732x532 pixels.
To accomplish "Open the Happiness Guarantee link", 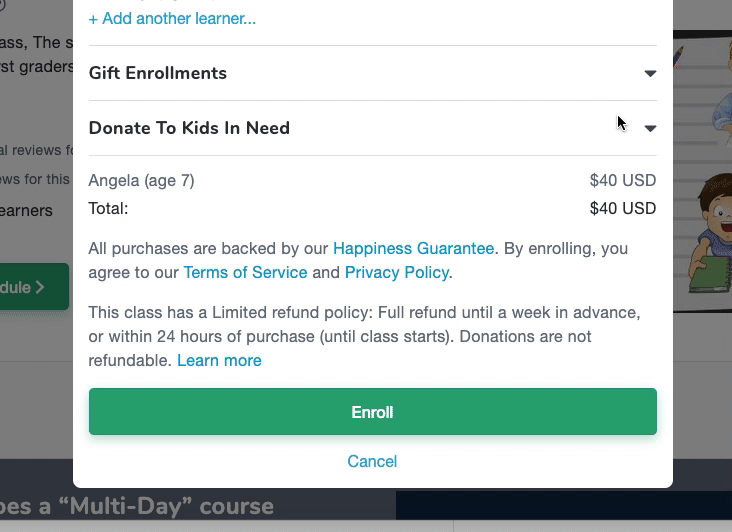I will coord(414,248).
